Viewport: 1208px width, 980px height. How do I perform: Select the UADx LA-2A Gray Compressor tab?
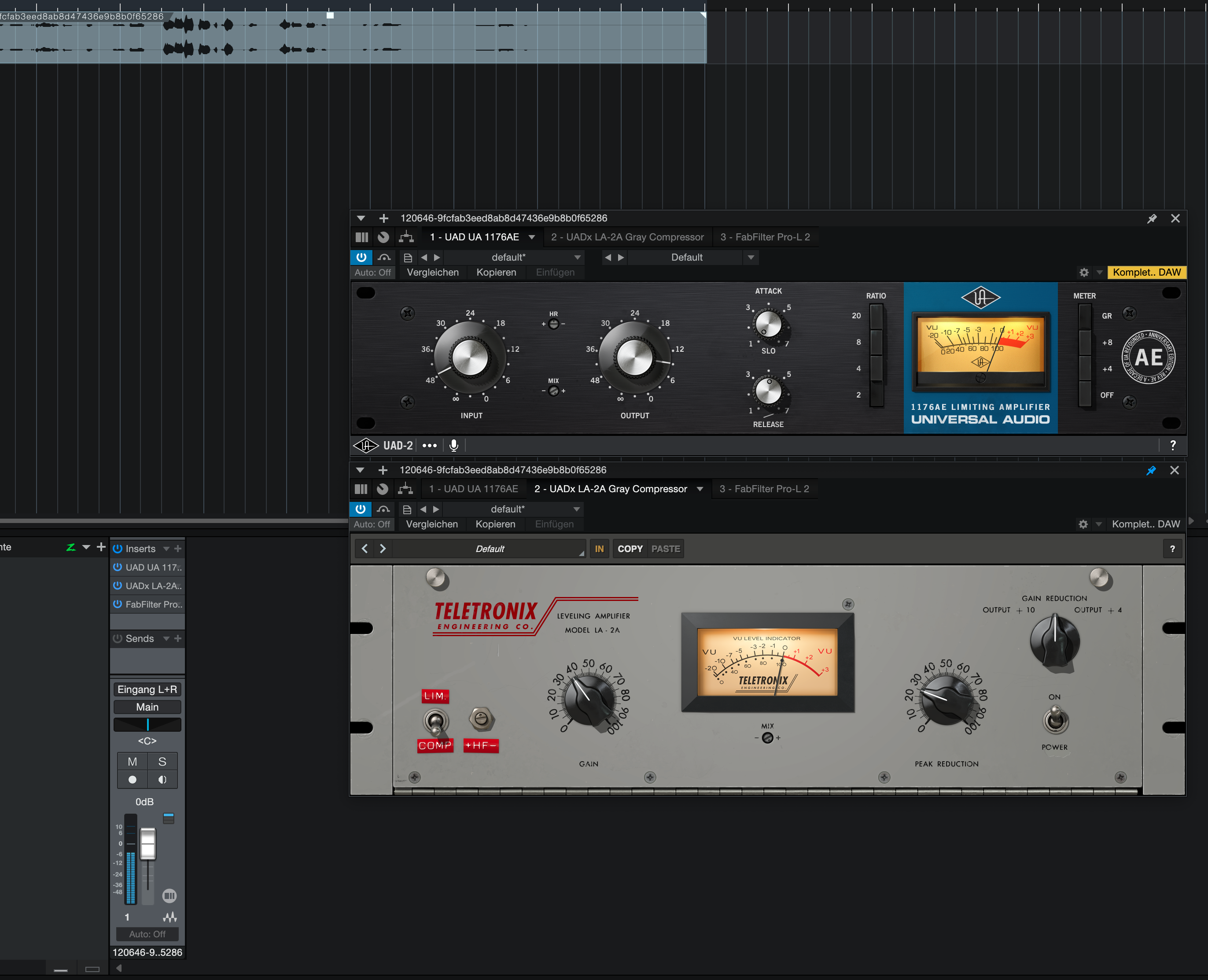pyautogui.click(x=627, y=237)
